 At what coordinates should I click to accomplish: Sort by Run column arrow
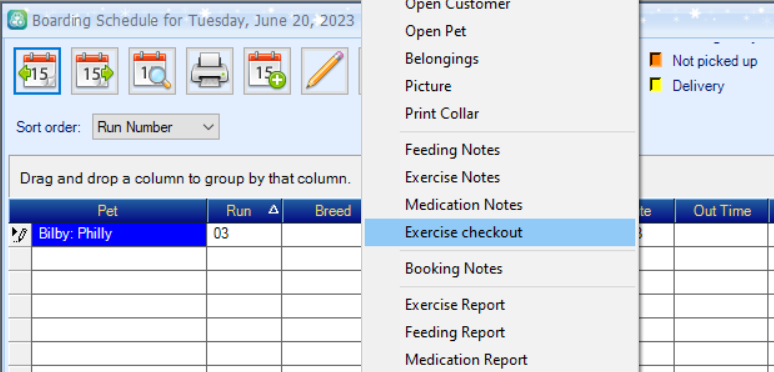click(x=273, y=210)
